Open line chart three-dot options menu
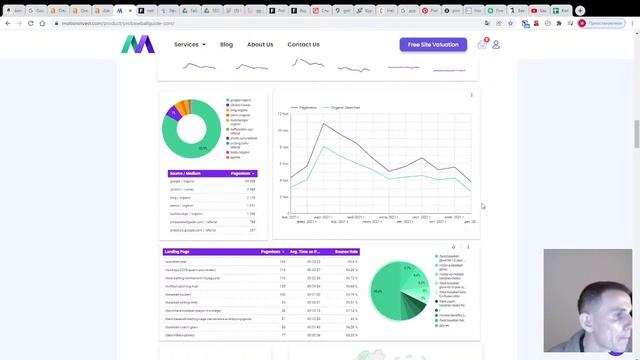This screenshot has width=640, height=360. click(471, 95)
